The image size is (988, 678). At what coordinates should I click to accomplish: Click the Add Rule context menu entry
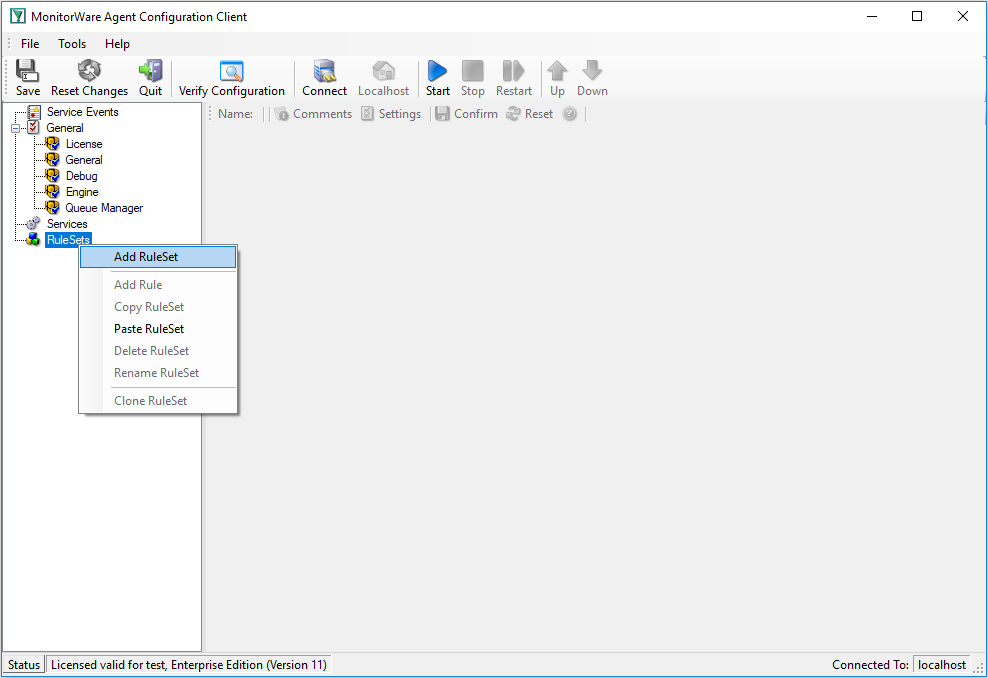pos(158,285)
